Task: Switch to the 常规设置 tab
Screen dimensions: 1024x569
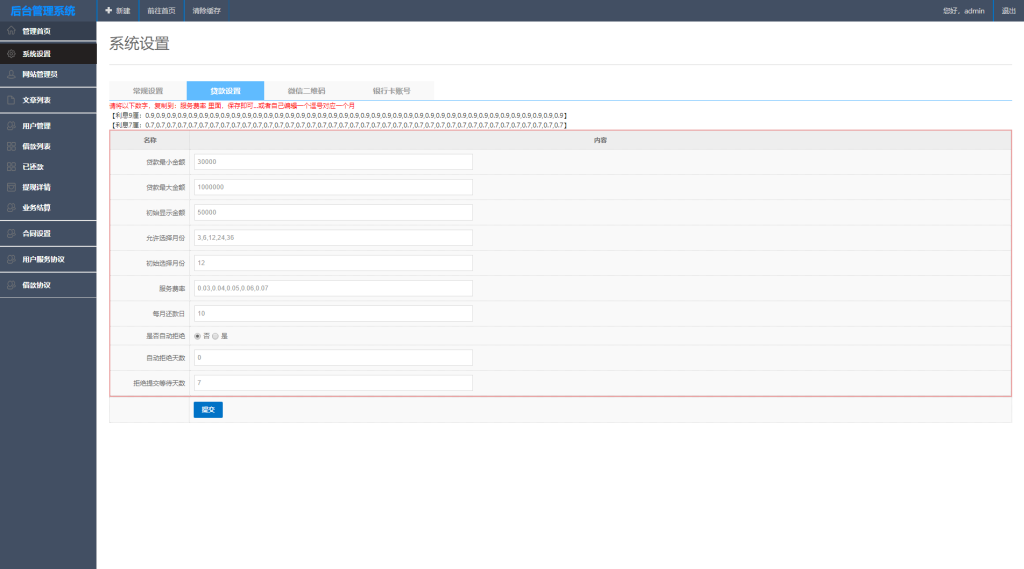Action: [148, 91]
